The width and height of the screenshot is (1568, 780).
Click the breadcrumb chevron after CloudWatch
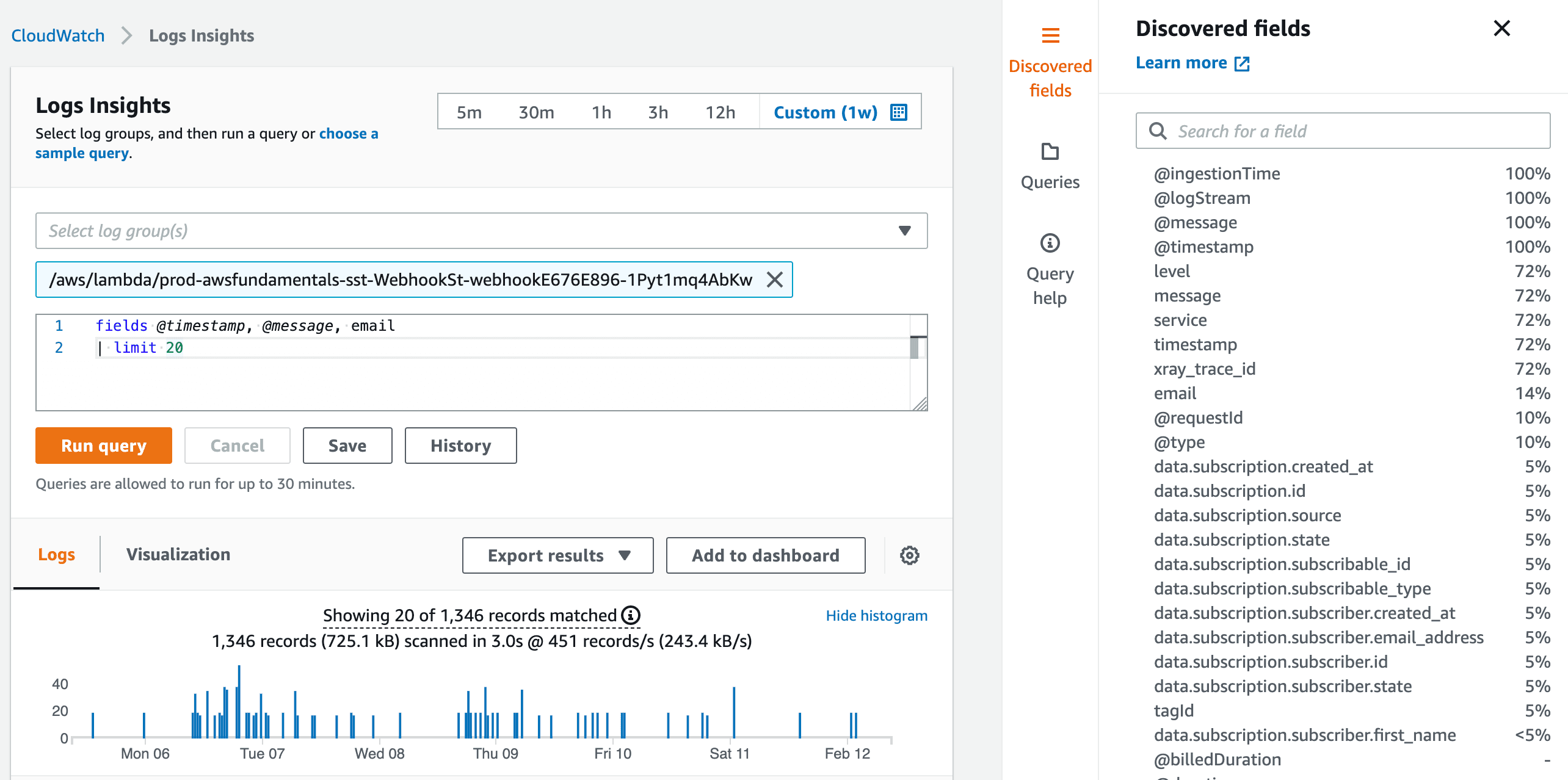(126, 35)
